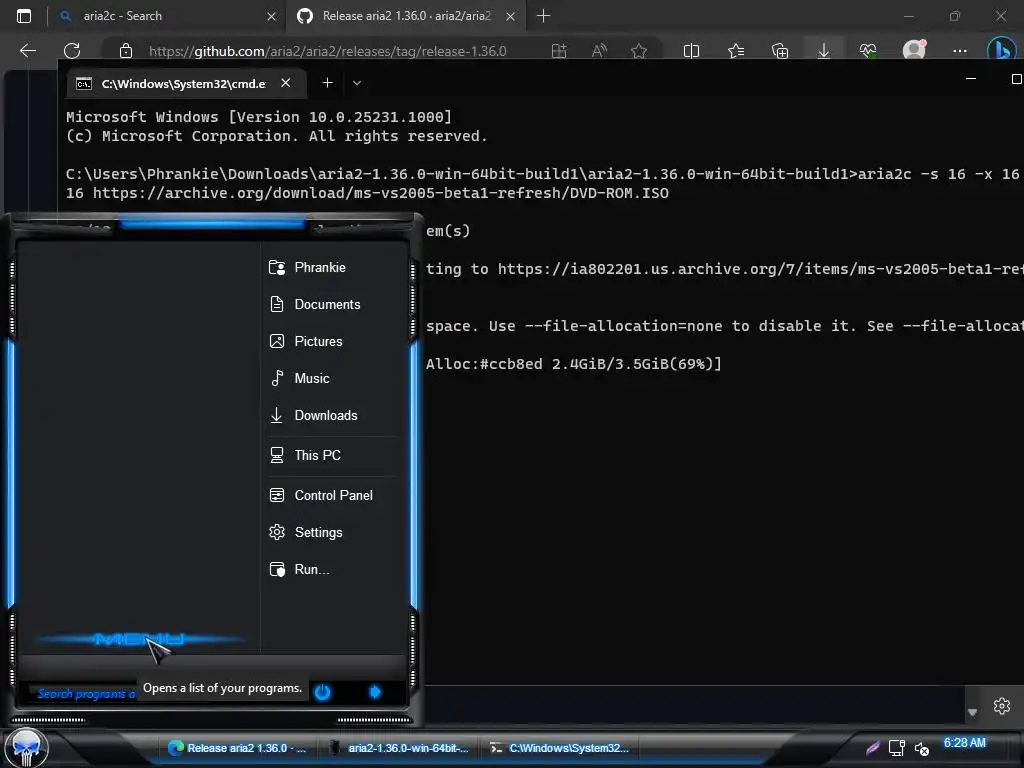Close the cmd.exe terminal tab
This screenshot has height=768, width=1024.
coord(285,83)
